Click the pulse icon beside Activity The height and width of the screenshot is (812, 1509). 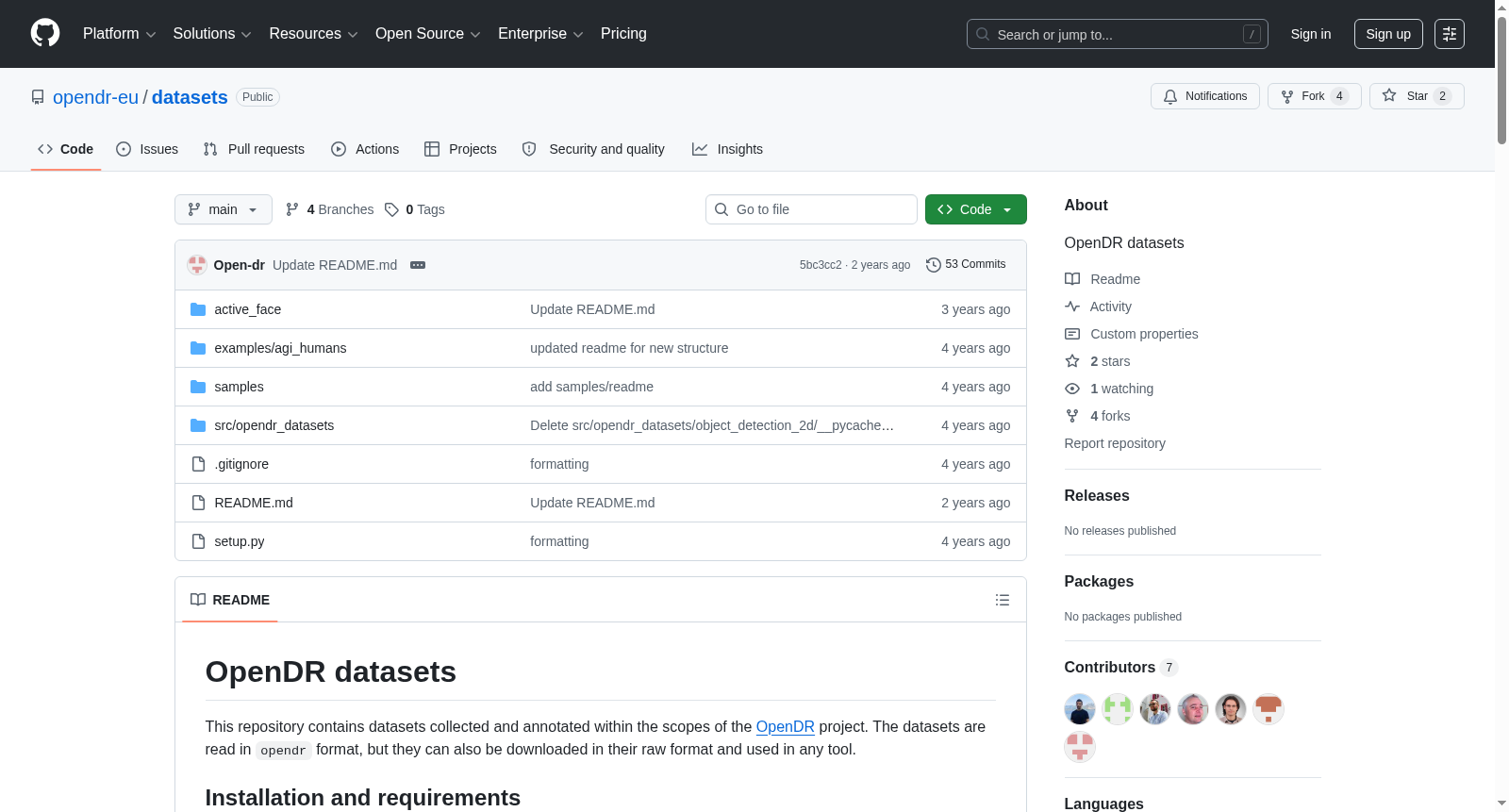click(x=1072, y=307)
